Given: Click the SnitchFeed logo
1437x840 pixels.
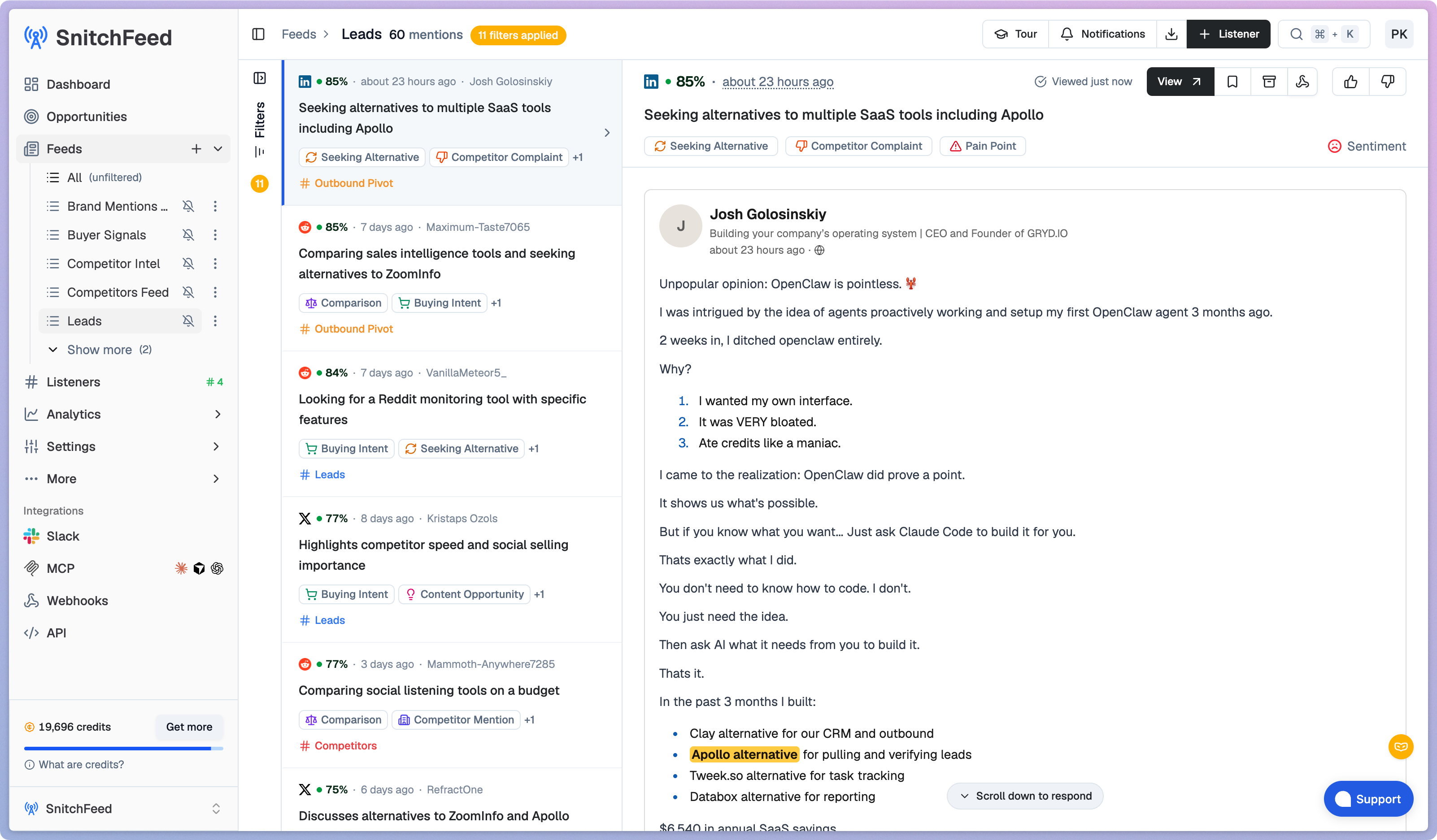Looking at the screenshot, I should 97,38.
